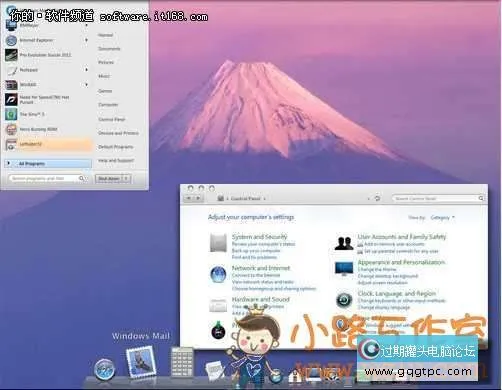Open Control Panel from Start menu
Image resolution: width=502 pixels, height=390 pixels.
tap(112, 119)
